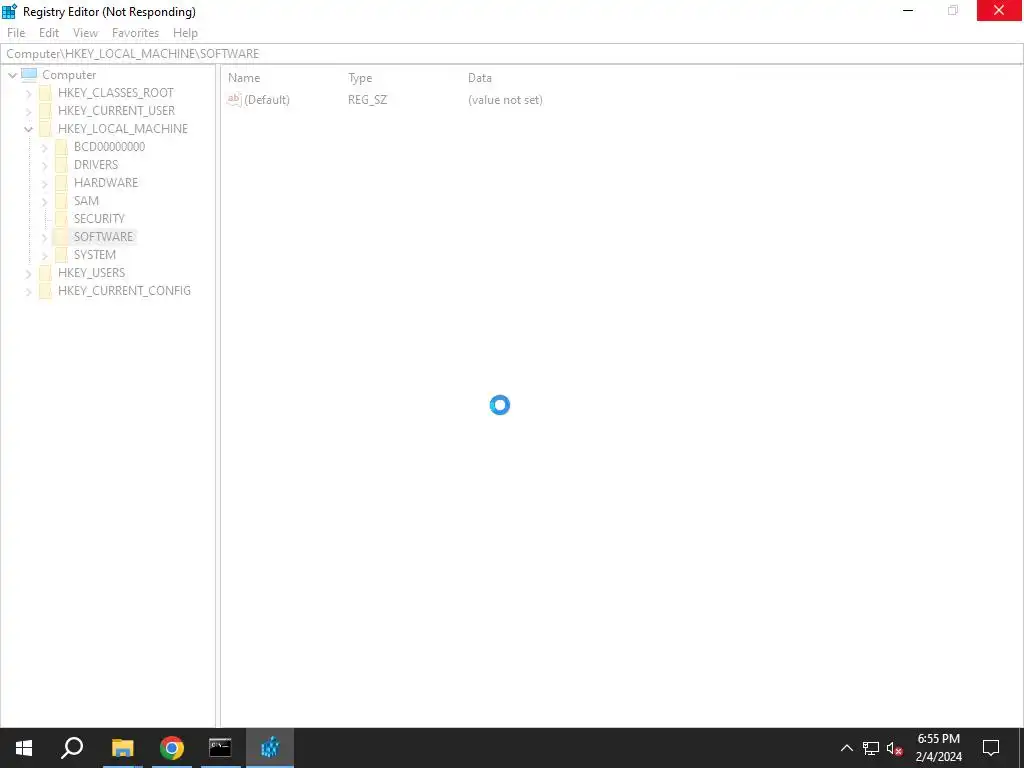Screen dimensions: 1024x768
Task: Open taskbar Search
Action: pos(72,748)
